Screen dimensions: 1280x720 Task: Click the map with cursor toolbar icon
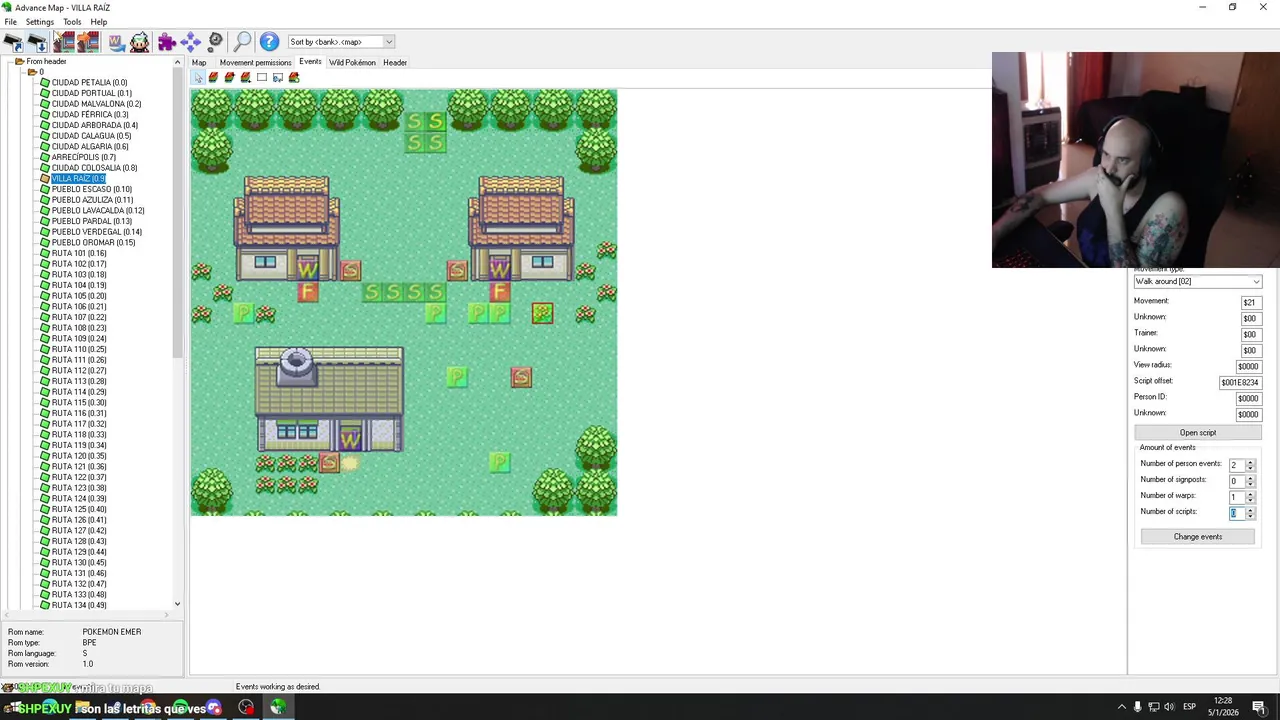[x=64, y=42]
